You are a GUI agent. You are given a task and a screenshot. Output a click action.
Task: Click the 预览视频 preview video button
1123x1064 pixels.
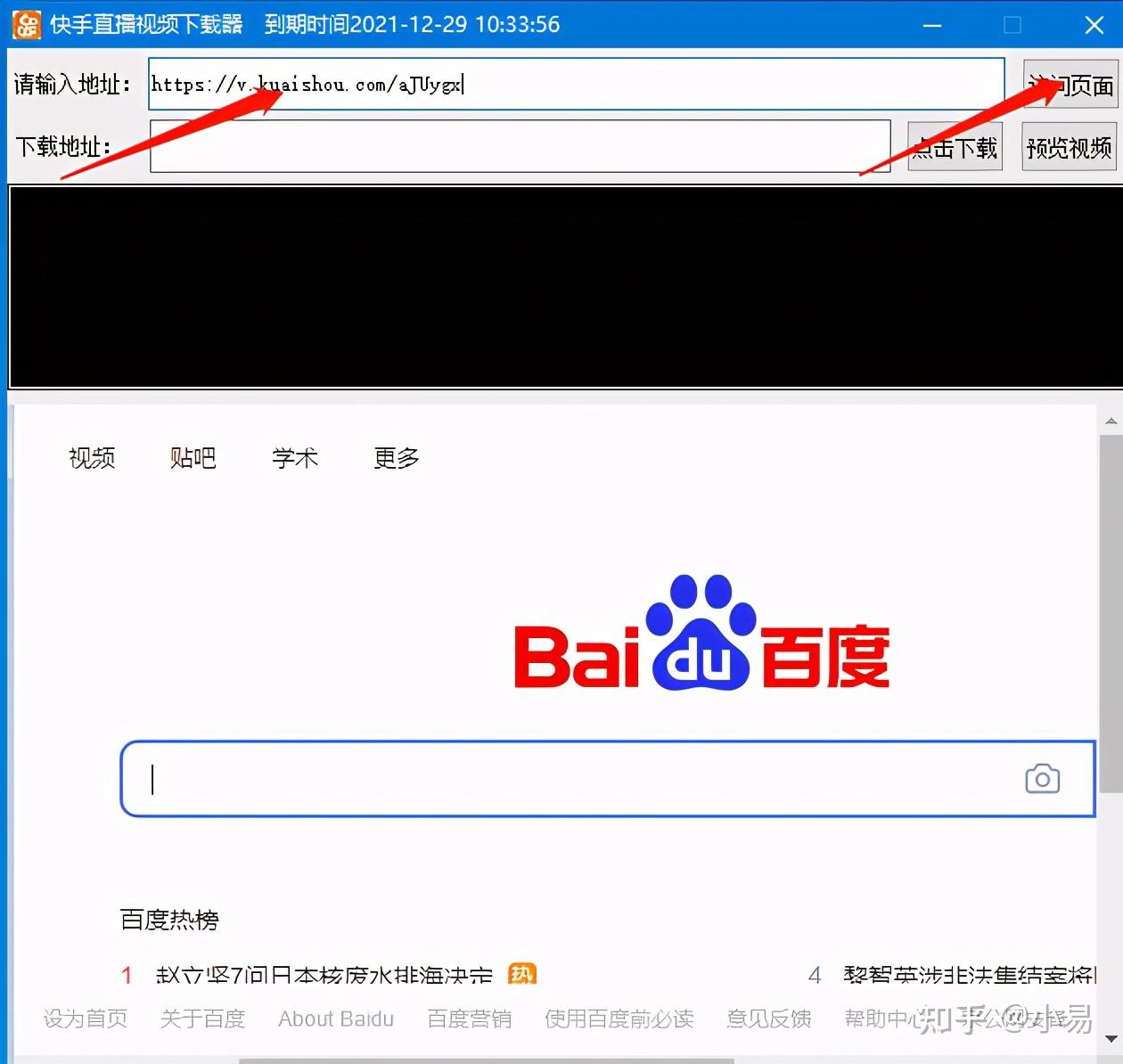(1070, 147)
